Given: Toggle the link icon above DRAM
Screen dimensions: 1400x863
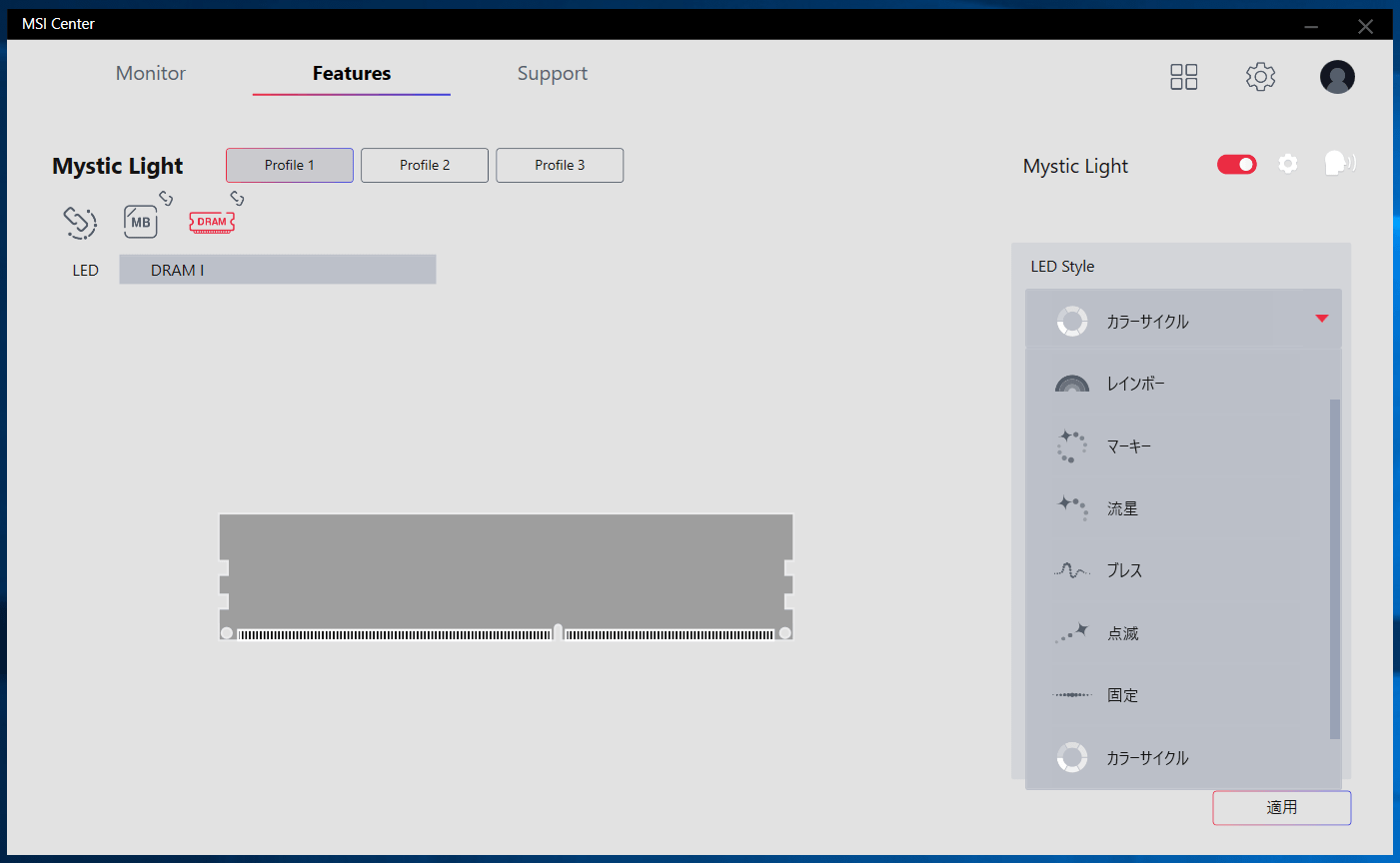Looking at the screenshot, I should (237, 198).
